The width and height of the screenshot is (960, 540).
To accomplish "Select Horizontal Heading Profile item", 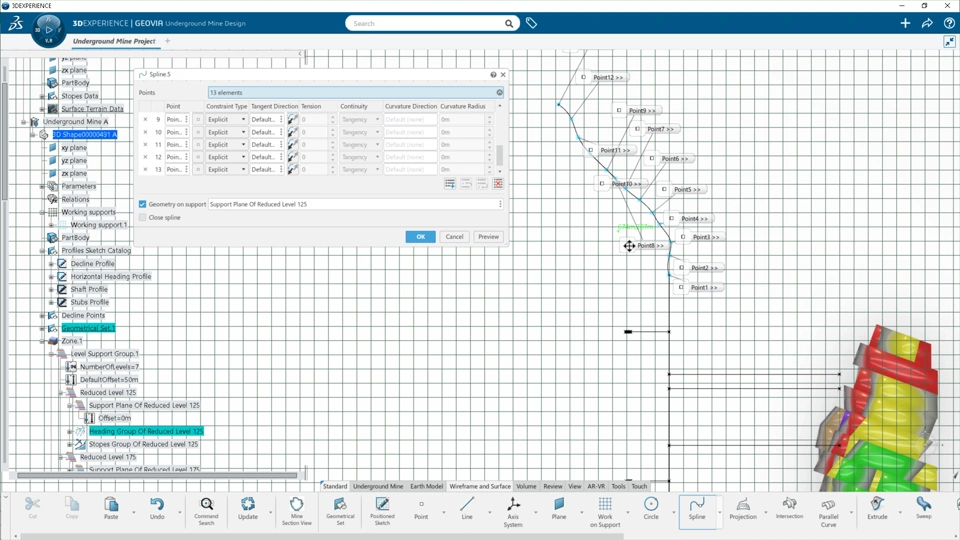I will pos(111,276).
